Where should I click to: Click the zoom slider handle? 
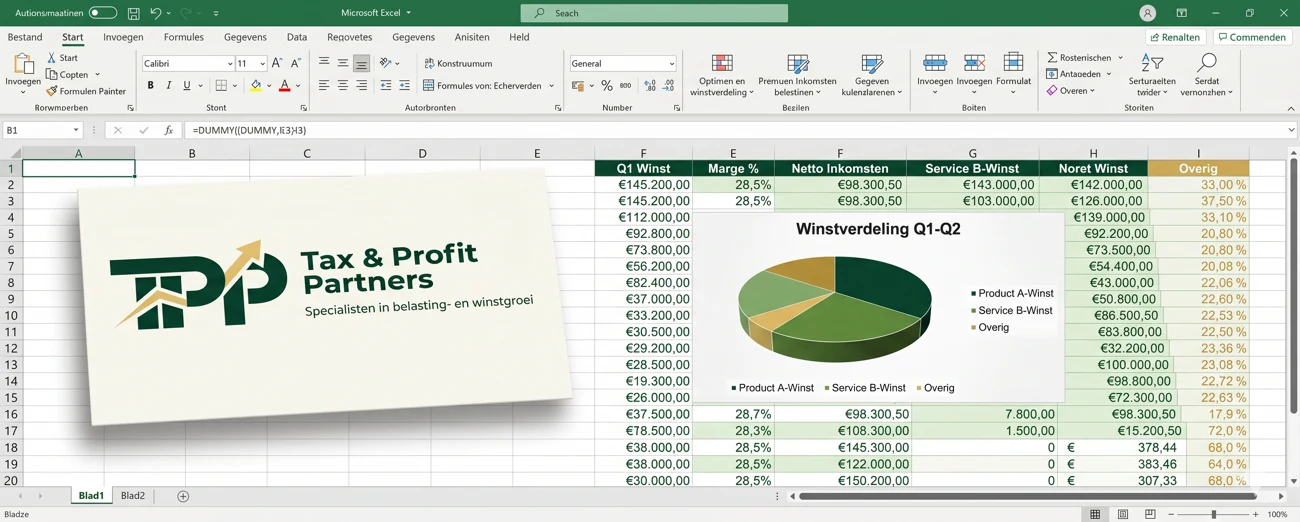pyautogui.click(x=1214, y=514)
